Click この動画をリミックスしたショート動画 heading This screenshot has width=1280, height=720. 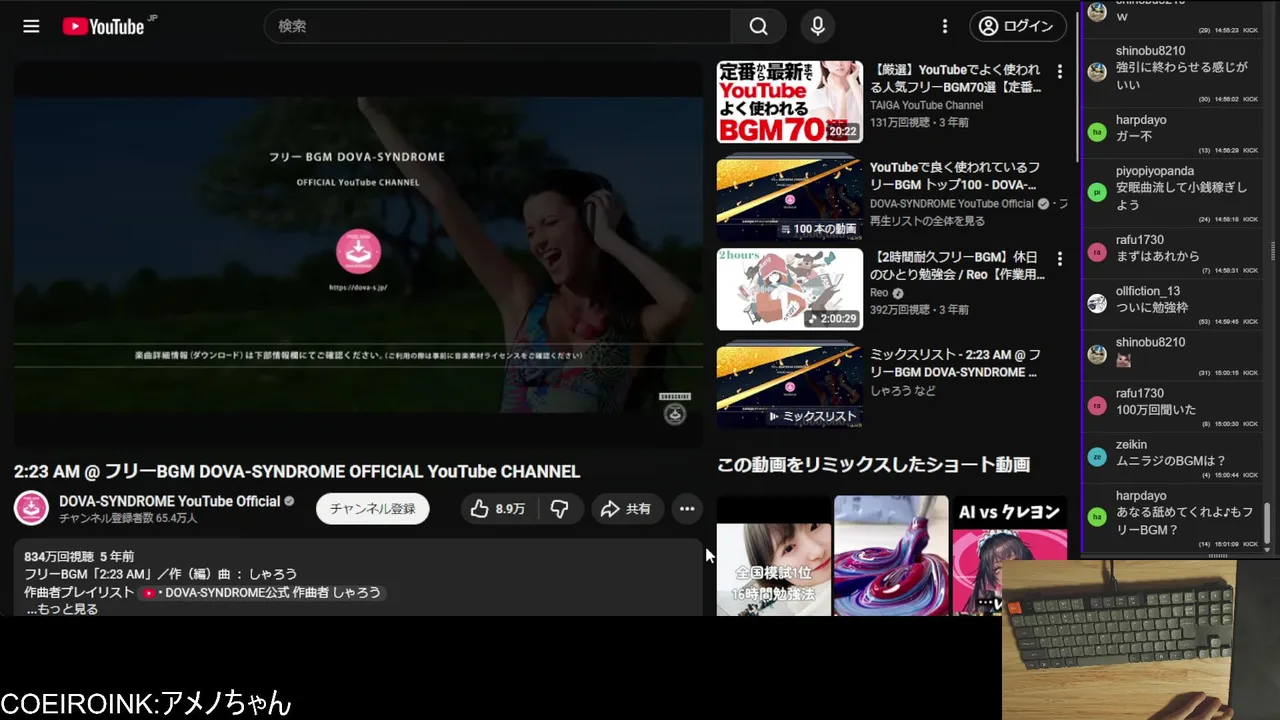873,464
